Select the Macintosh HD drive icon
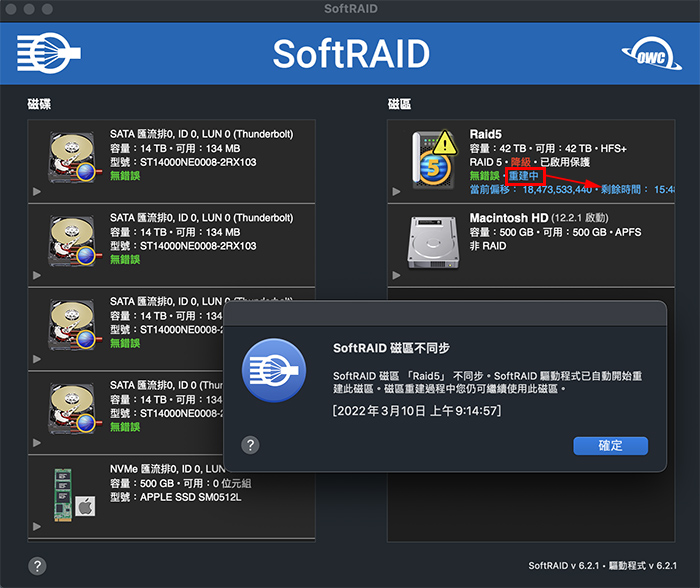 tap(433, 242)
